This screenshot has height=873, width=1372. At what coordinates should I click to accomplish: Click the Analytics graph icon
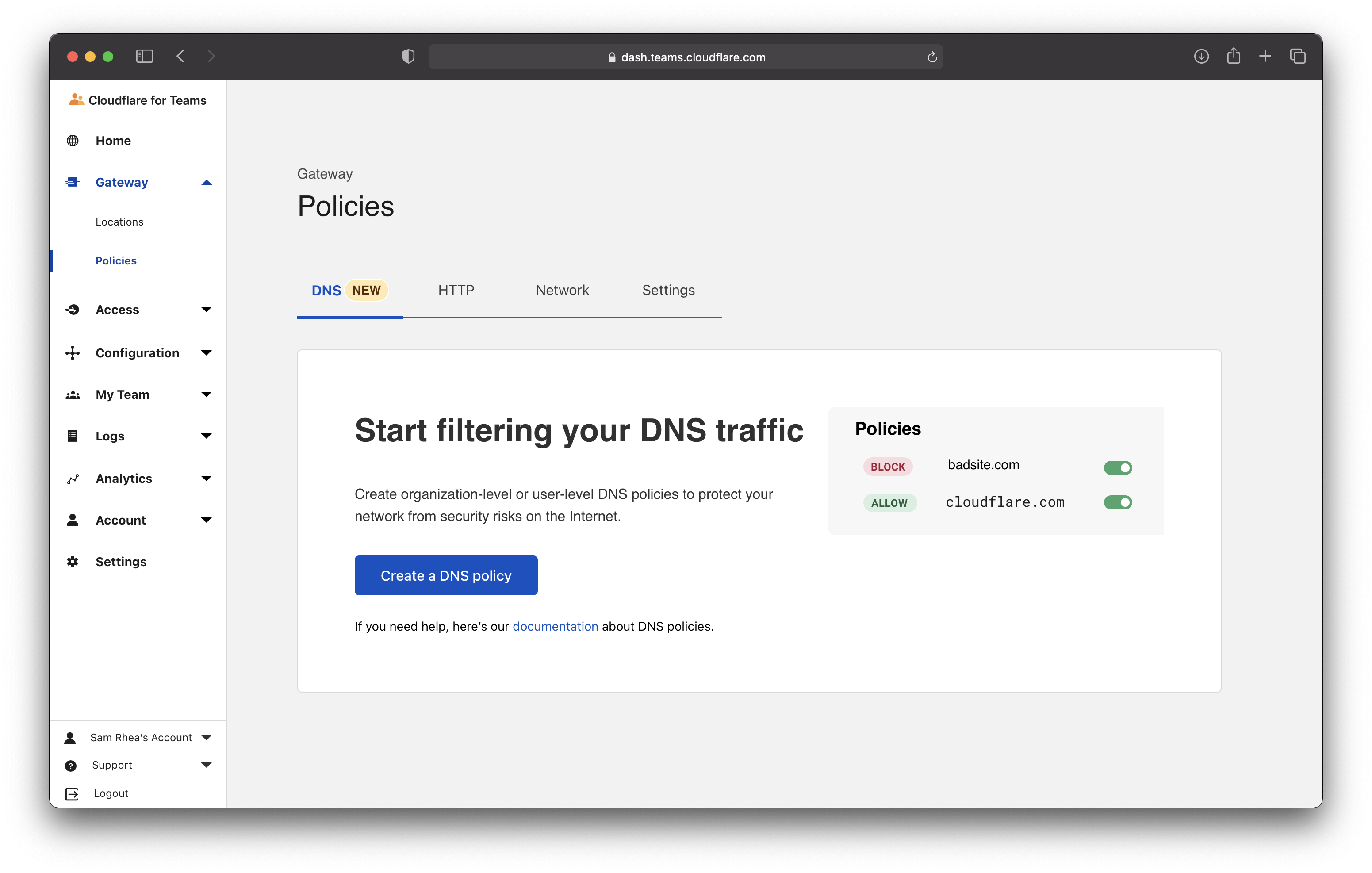coord(73,479)
